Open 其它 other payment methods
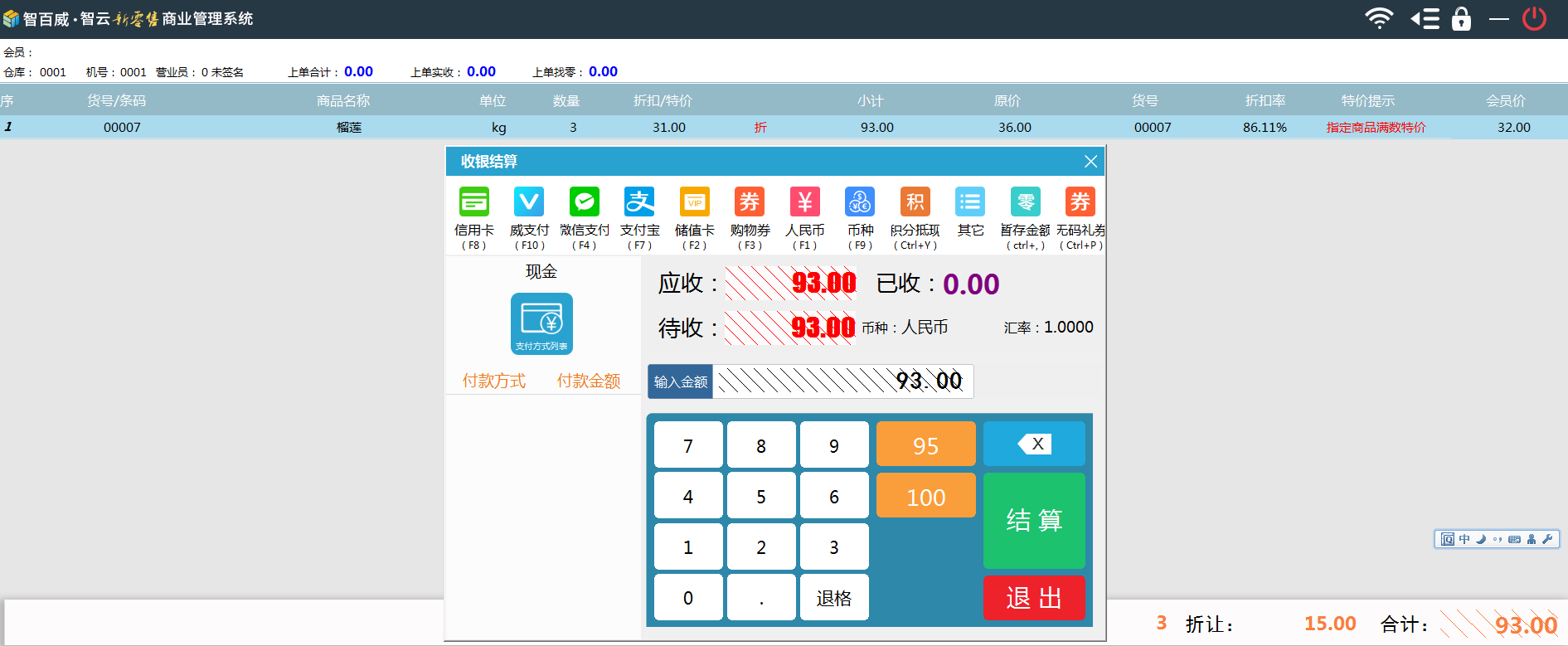 (x=970, y=202)
